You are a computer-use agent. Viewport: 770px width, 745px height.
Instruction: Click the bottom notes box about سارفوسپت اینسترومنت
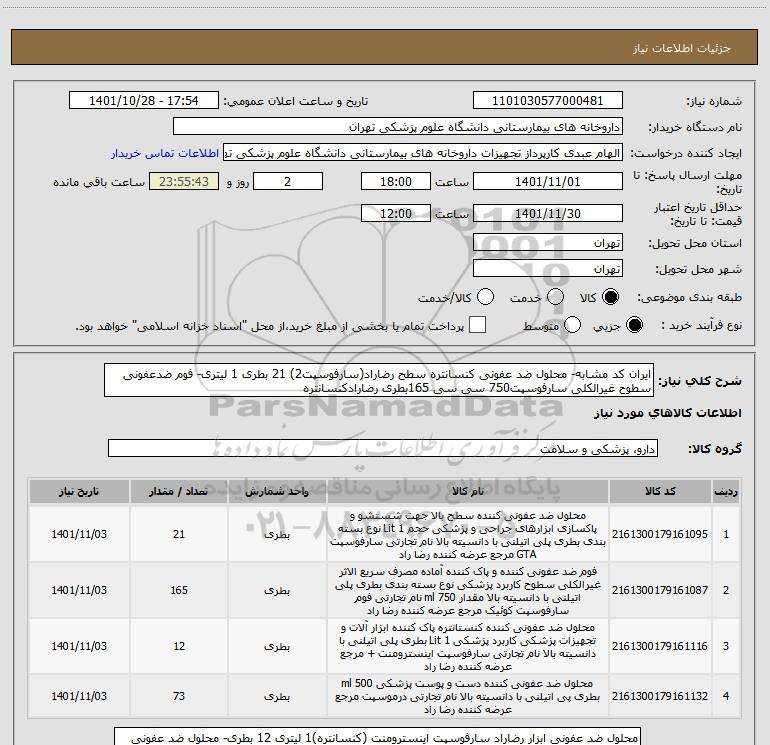tap(377, 737)
